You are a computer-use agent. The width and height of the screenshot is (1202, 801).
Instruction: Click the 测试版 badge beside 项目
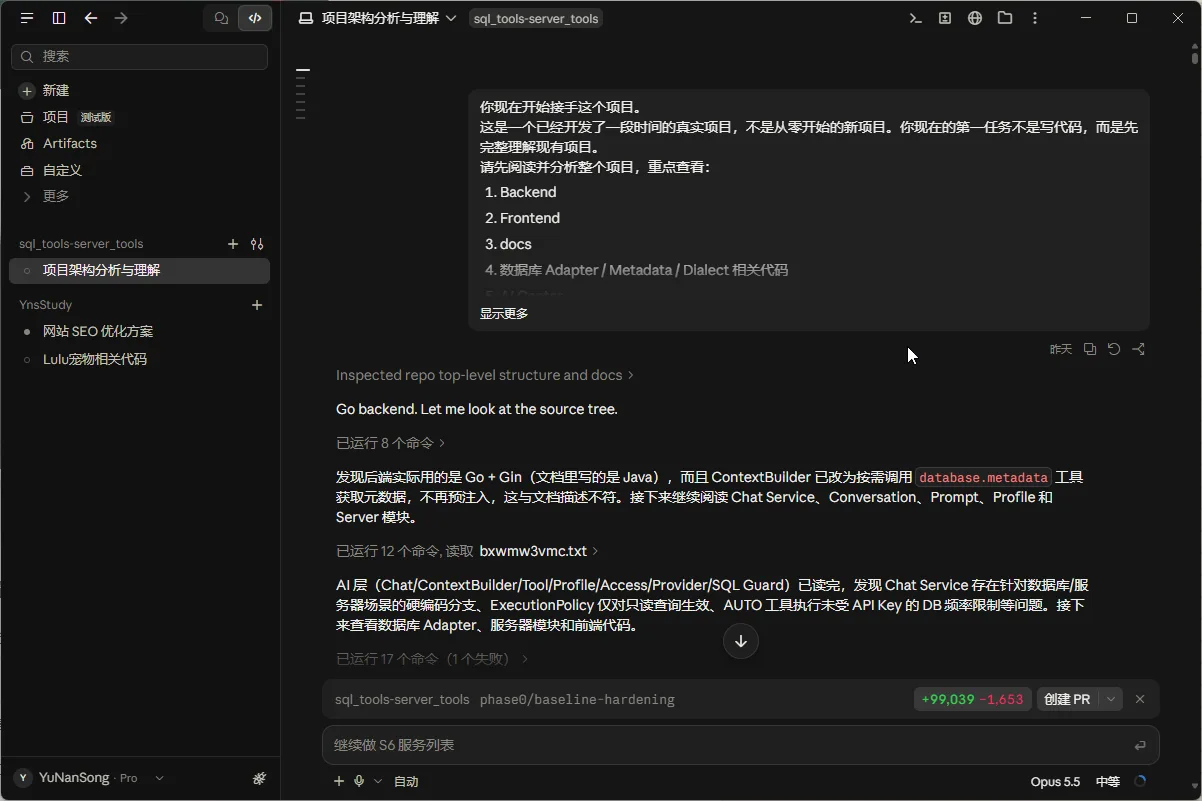point(96,117)
